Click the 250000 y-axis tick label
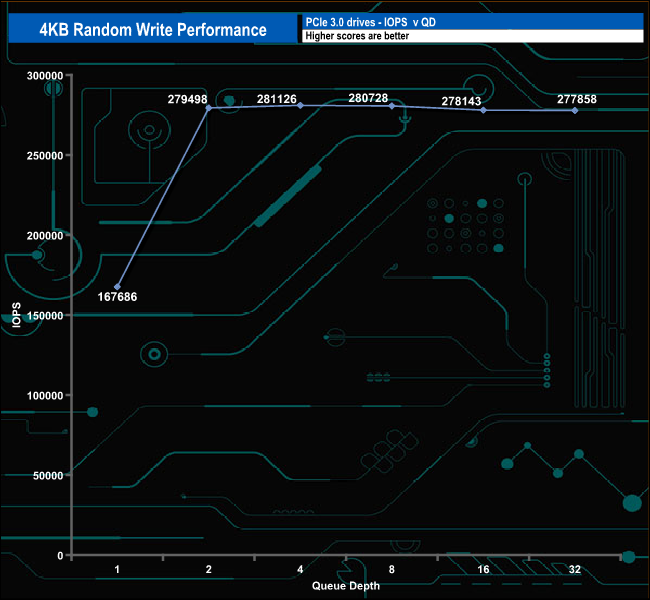 click(45, 156)
